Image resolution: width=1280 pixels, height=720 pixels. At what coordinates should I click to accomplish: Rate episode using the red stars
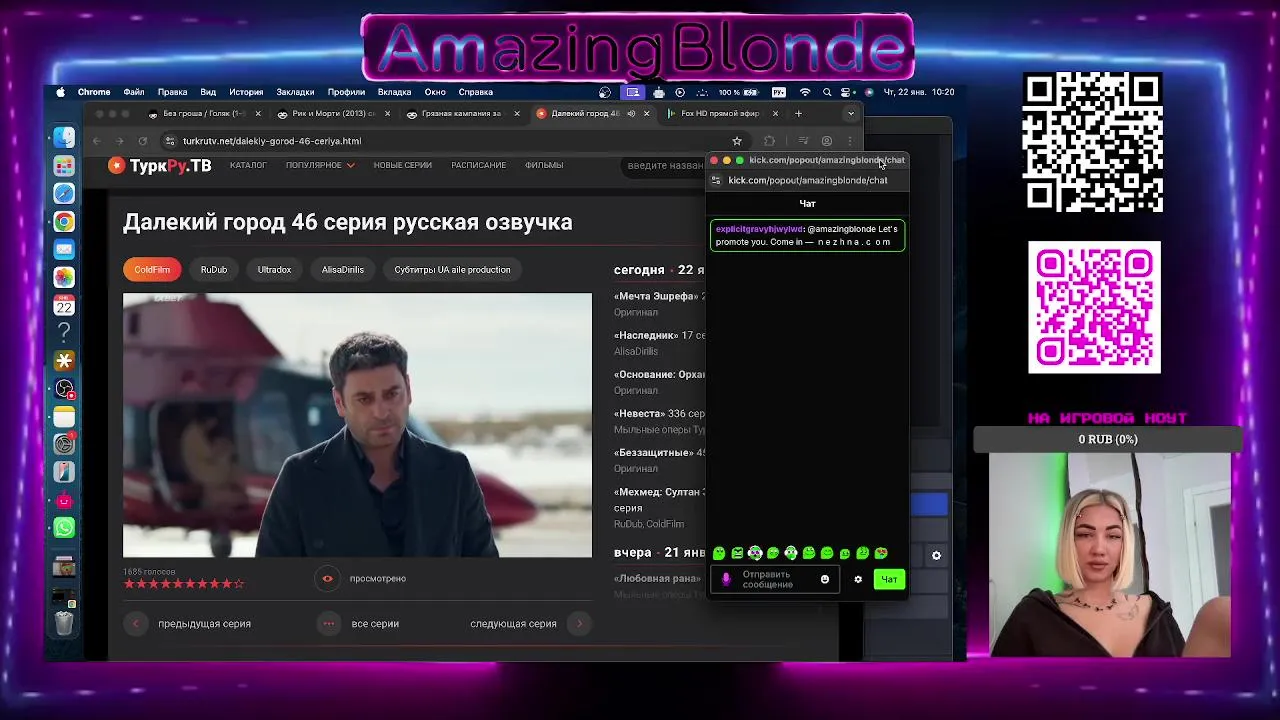[183, 584]
